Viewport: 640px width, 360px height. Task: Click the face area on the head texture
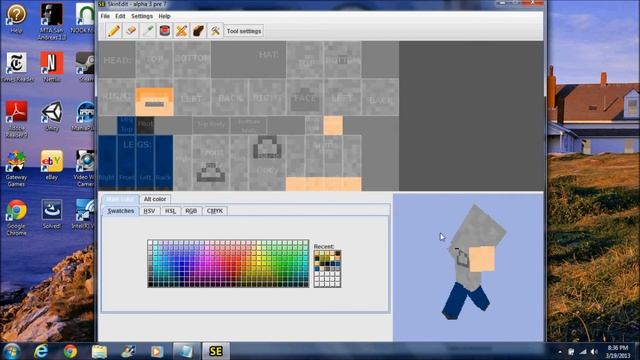pyautogui.click(x=154, y=101)
